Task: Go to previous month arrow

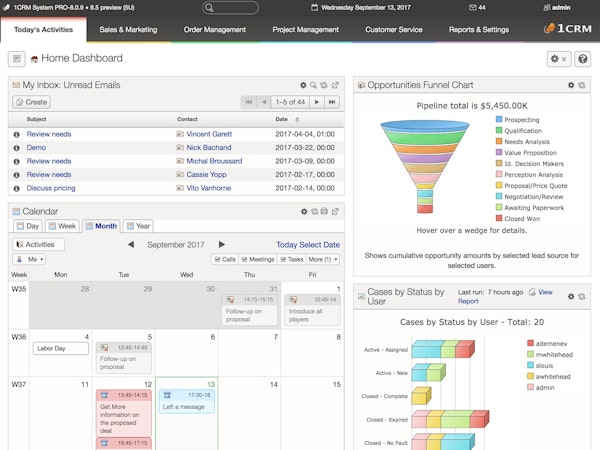Action: (131, 244)
